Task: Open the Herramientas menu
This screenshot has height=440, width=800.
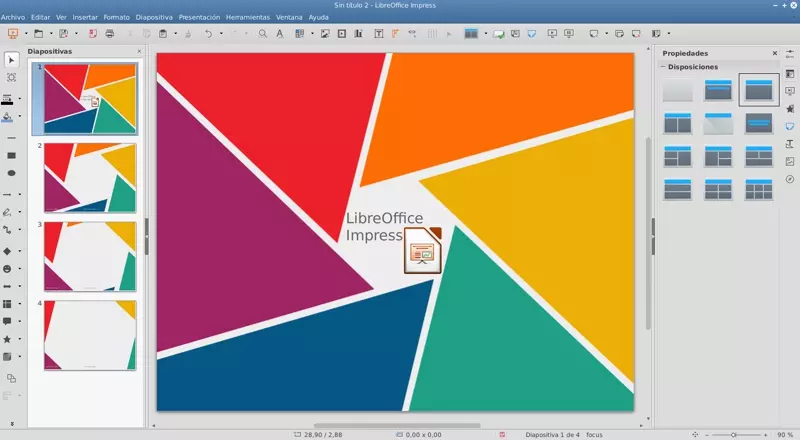Action: [x=247, y=17]
